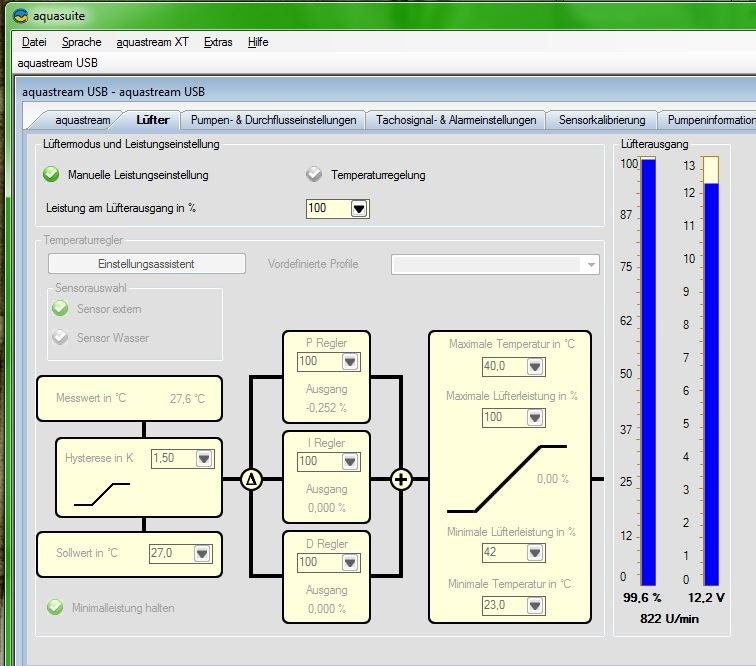Click the 0,00 % ramp output value
The height and width of the screenshot is (666, 756).
point(553,479)
